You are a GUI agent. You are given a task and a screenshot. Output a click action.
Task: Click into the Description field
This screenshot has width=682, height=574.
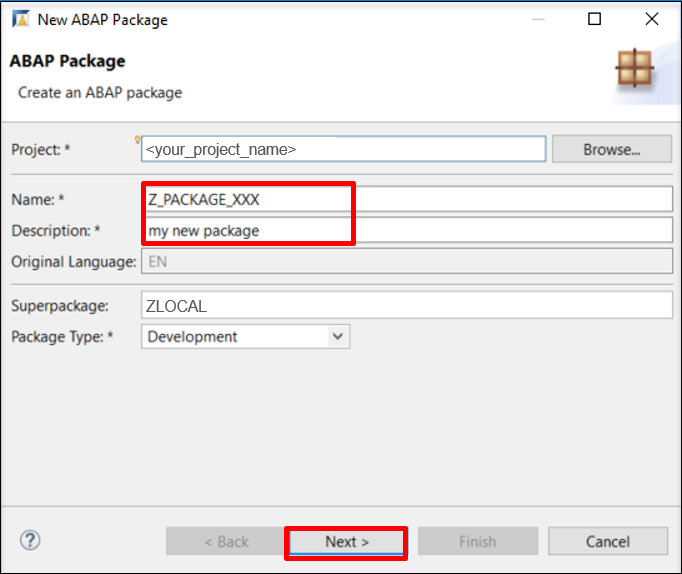pyautogui.click(x=407, y=230)
